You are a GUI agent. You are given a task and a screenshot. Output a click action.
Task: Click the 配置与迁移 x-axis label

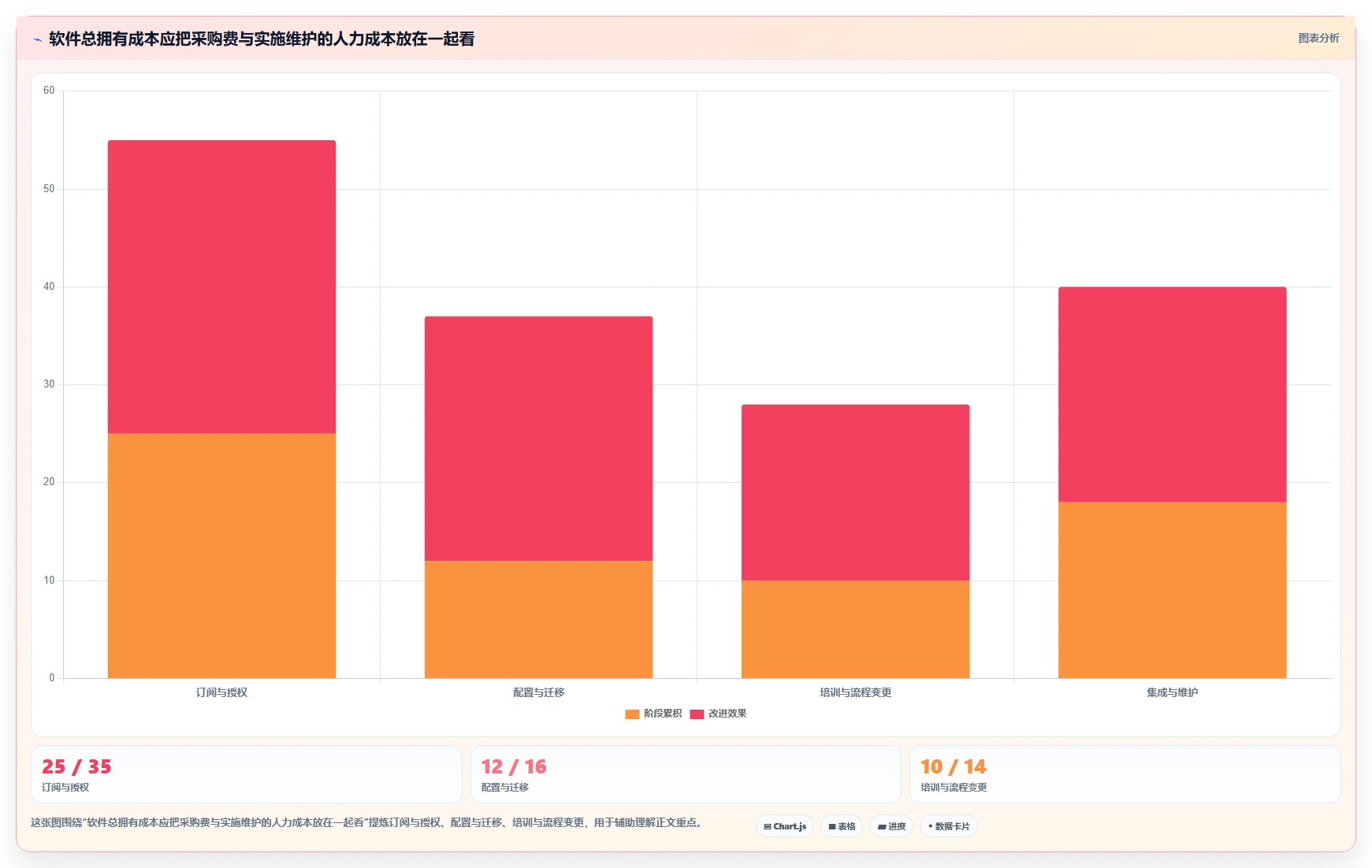click(538, 692)
